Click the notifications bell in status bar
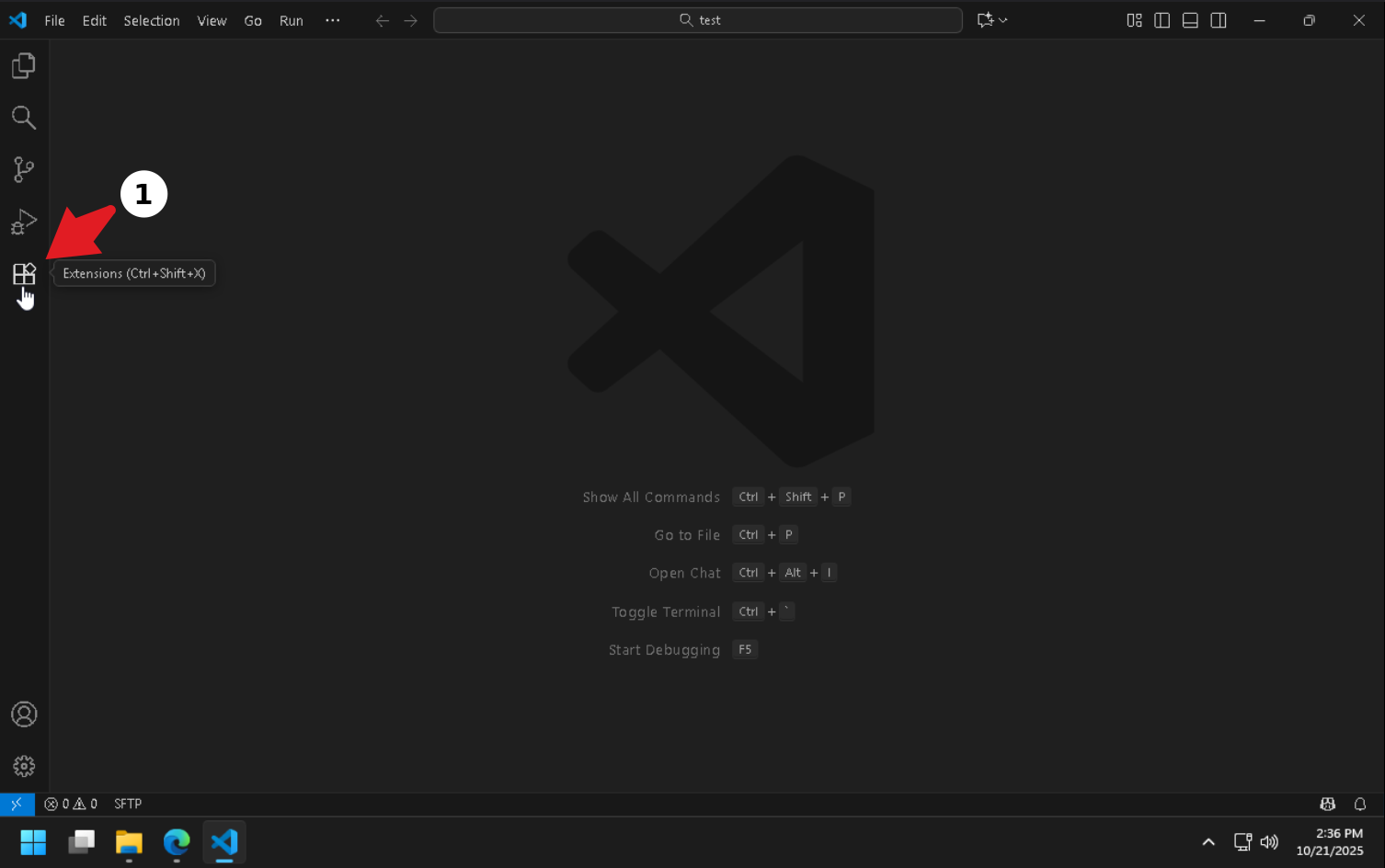 (1360, 804)
